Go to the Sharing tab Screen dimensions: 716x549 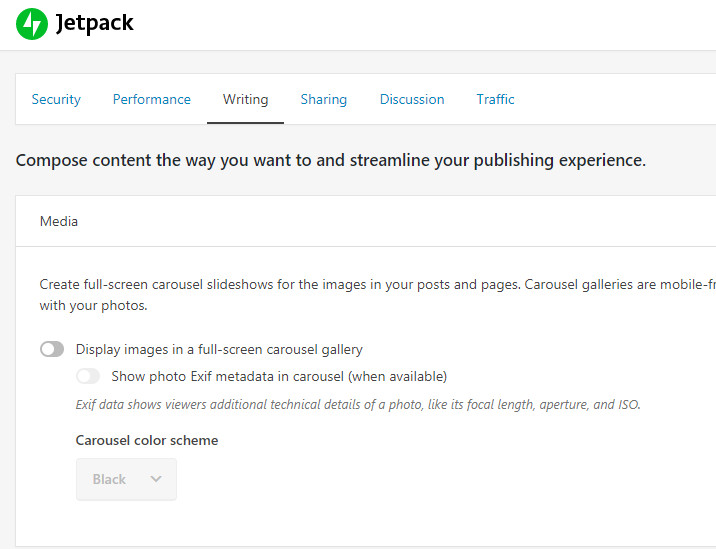tap(323, 99)
